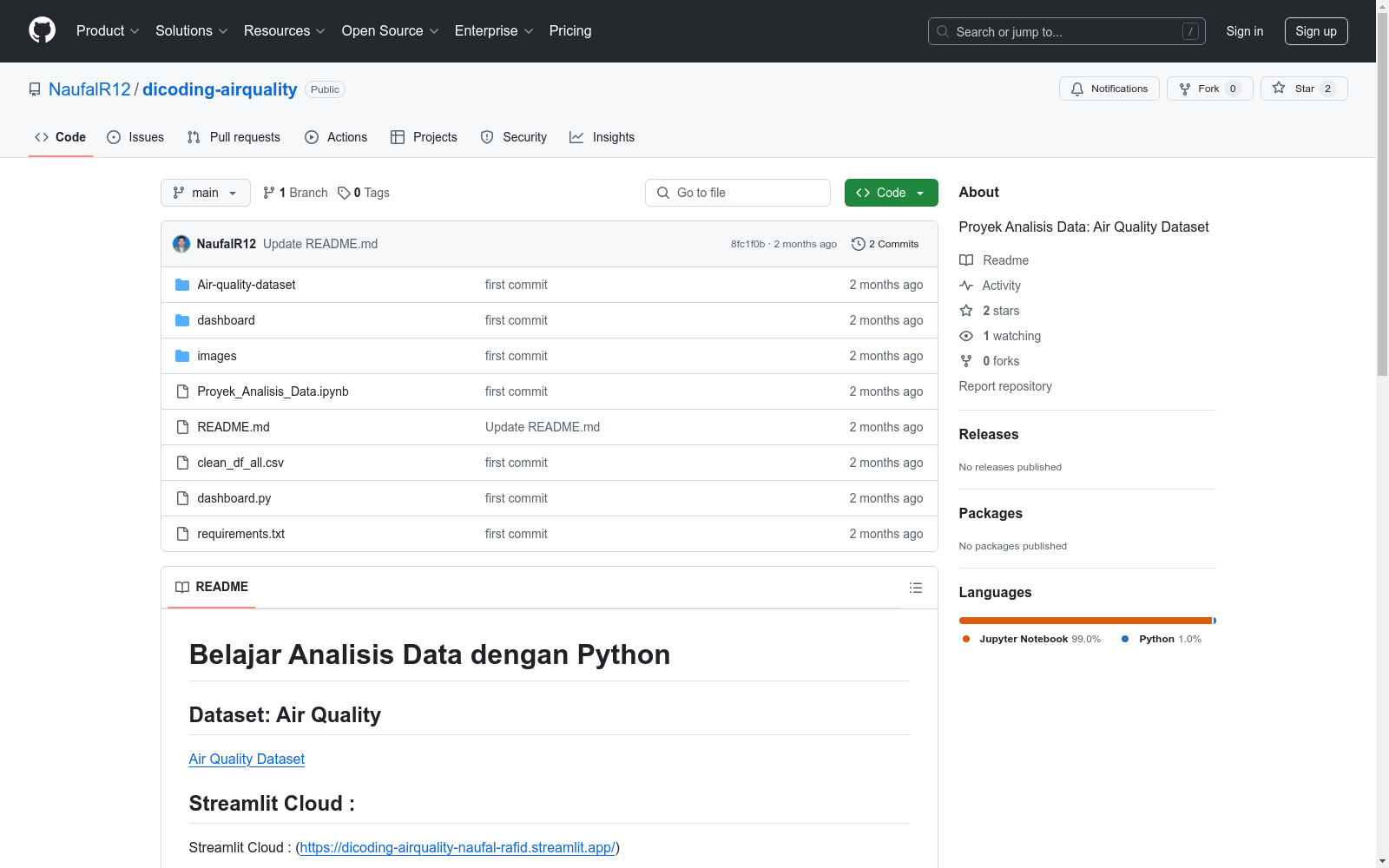Image resolution: width=1389 pixels, height=868 pixels.
Task: Click the Notifications button
Action: point(1109,89)
